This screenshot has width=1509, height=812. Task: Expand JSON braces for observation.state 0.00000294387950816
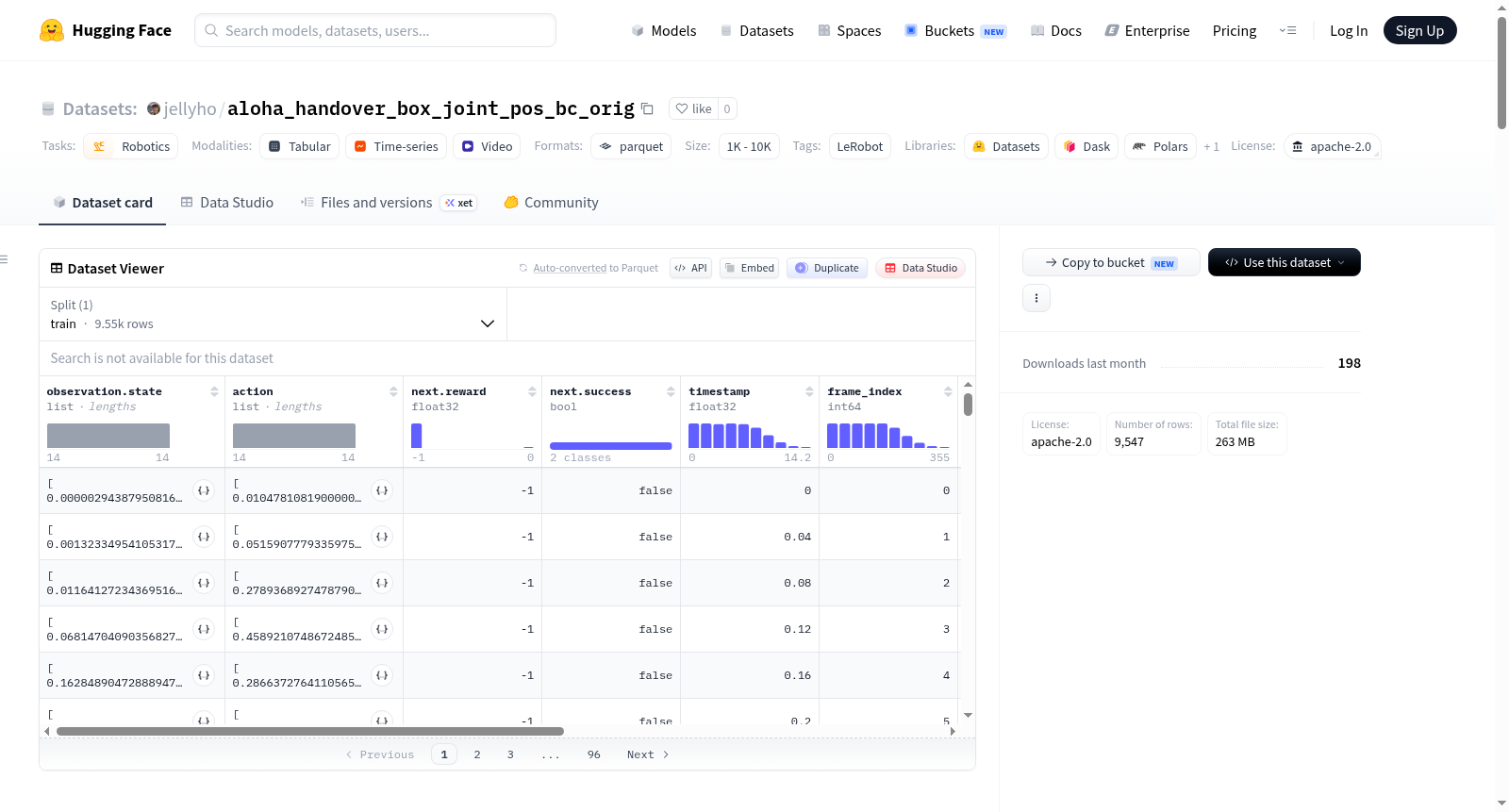click(204, 490)
